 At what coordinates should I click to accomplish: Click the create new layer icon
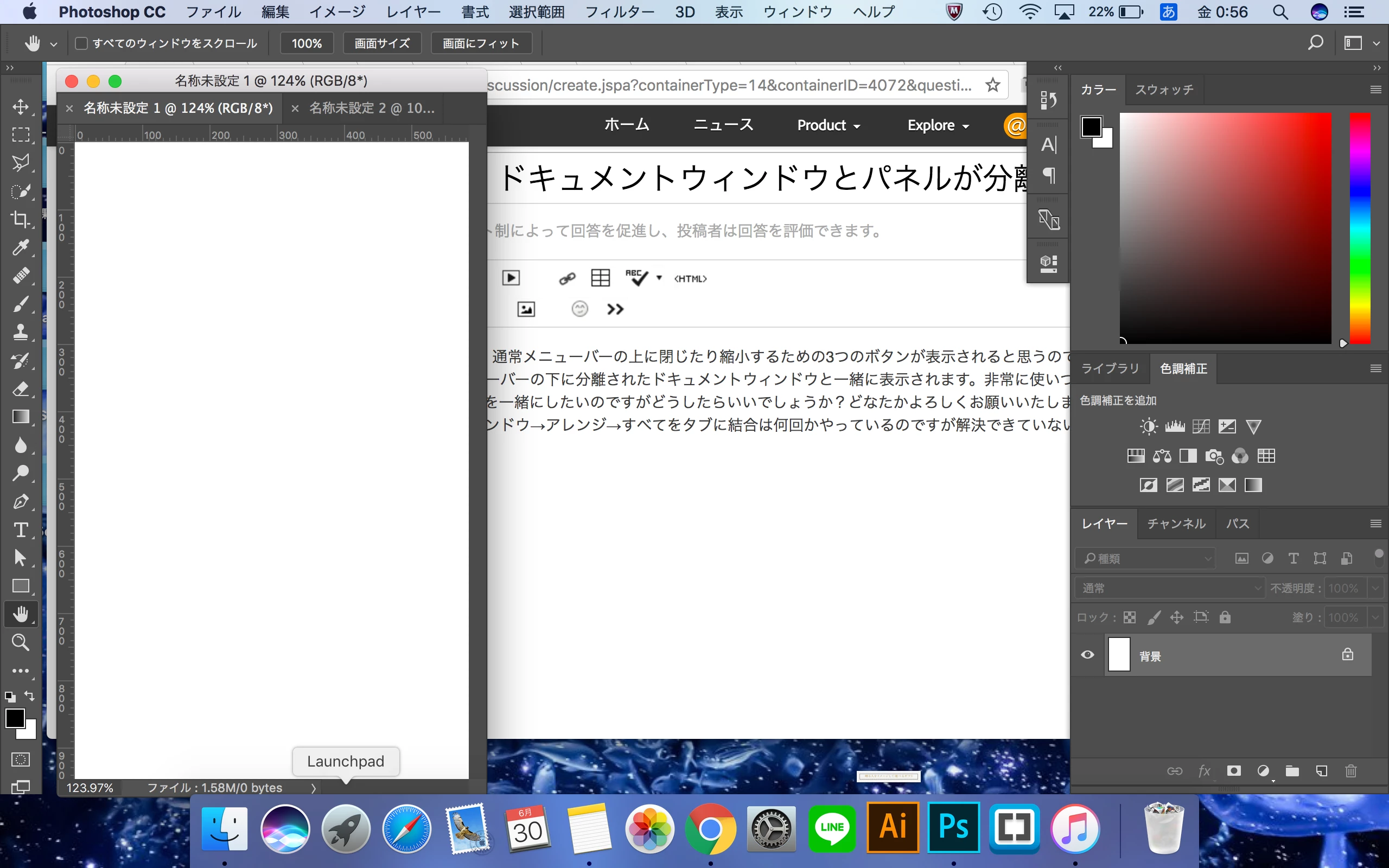pyautogui.click(x=1321, y=771)
